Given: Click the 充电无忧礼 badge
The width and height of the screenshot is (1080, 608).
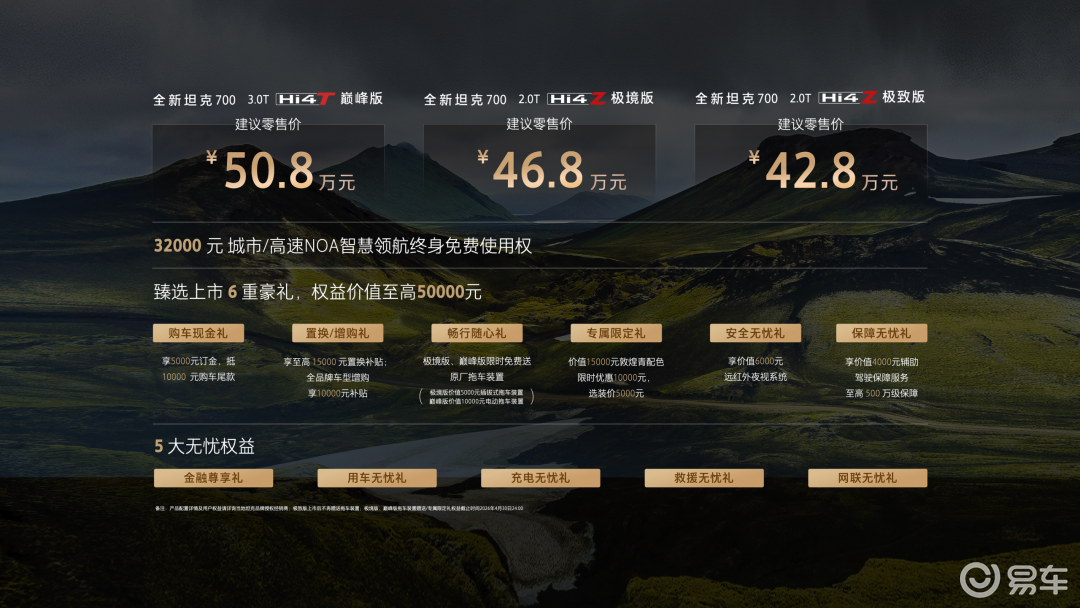Looking at the screenshot, I should pyautogui.click(x=540, y=478).
